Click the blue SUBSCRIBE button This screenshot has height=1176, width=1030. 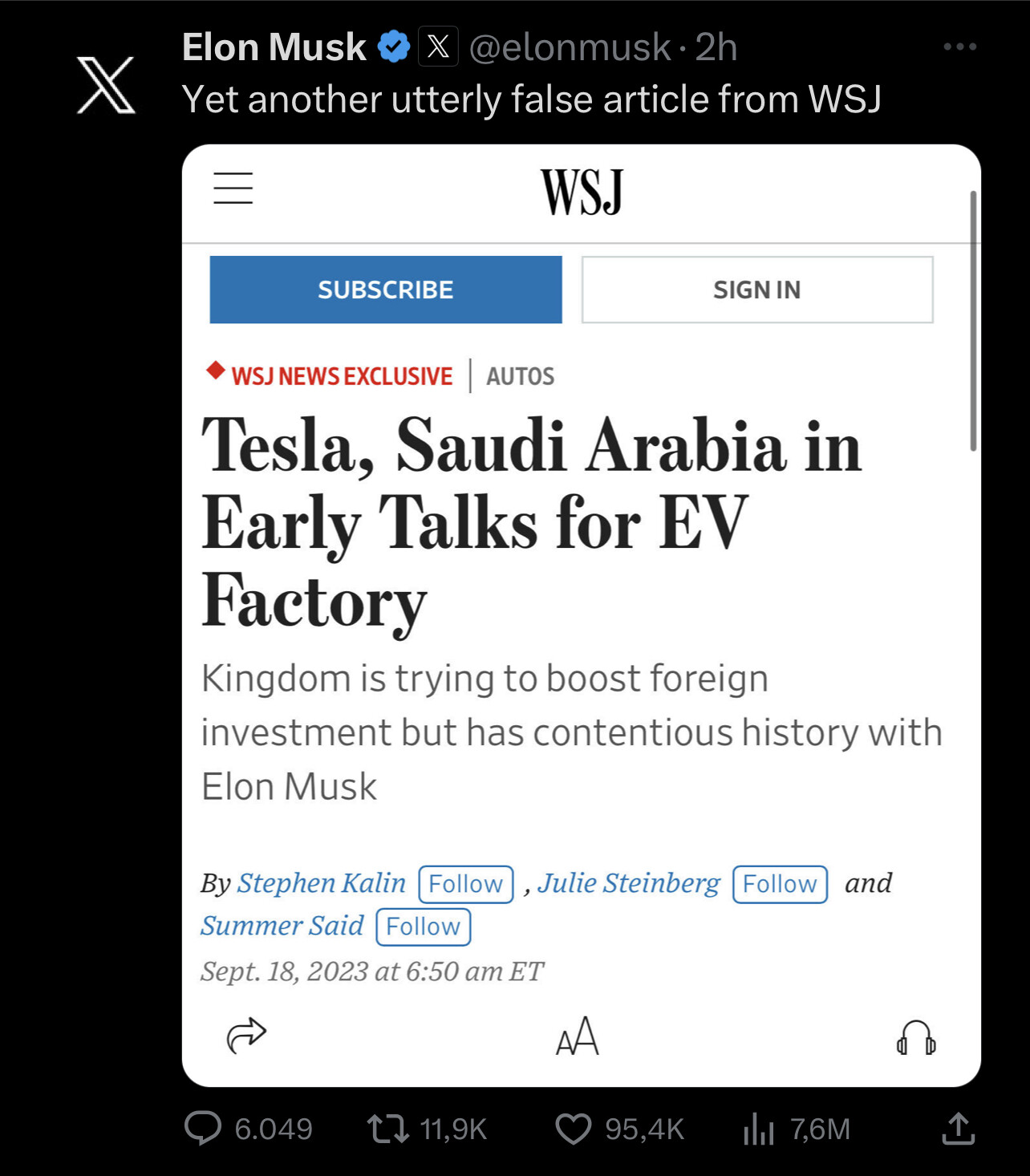386,290
